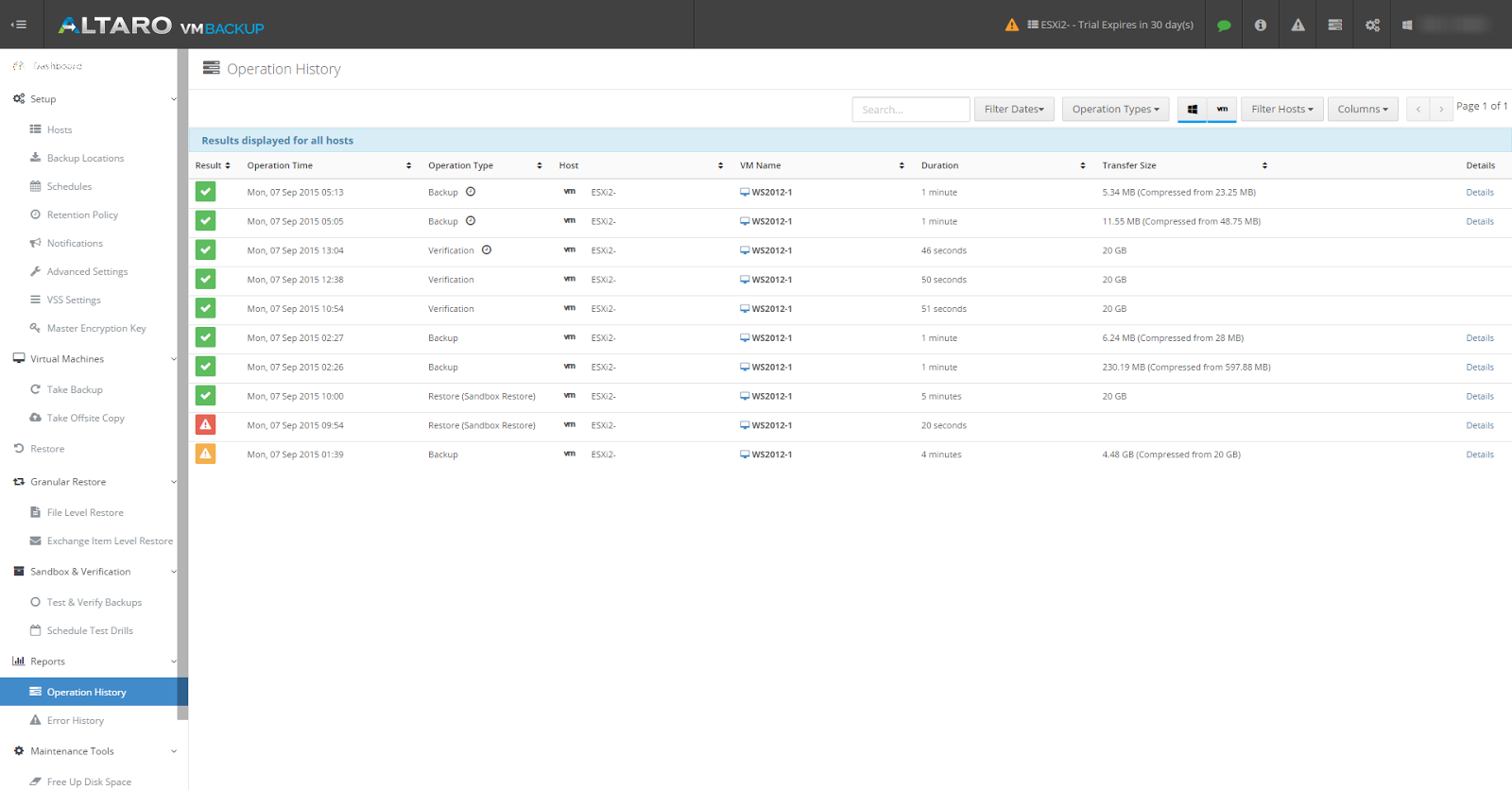The height and width of the screenshot is (790, 1512).
Task: Open Take Backup in the sidebar
Action: 75,390
